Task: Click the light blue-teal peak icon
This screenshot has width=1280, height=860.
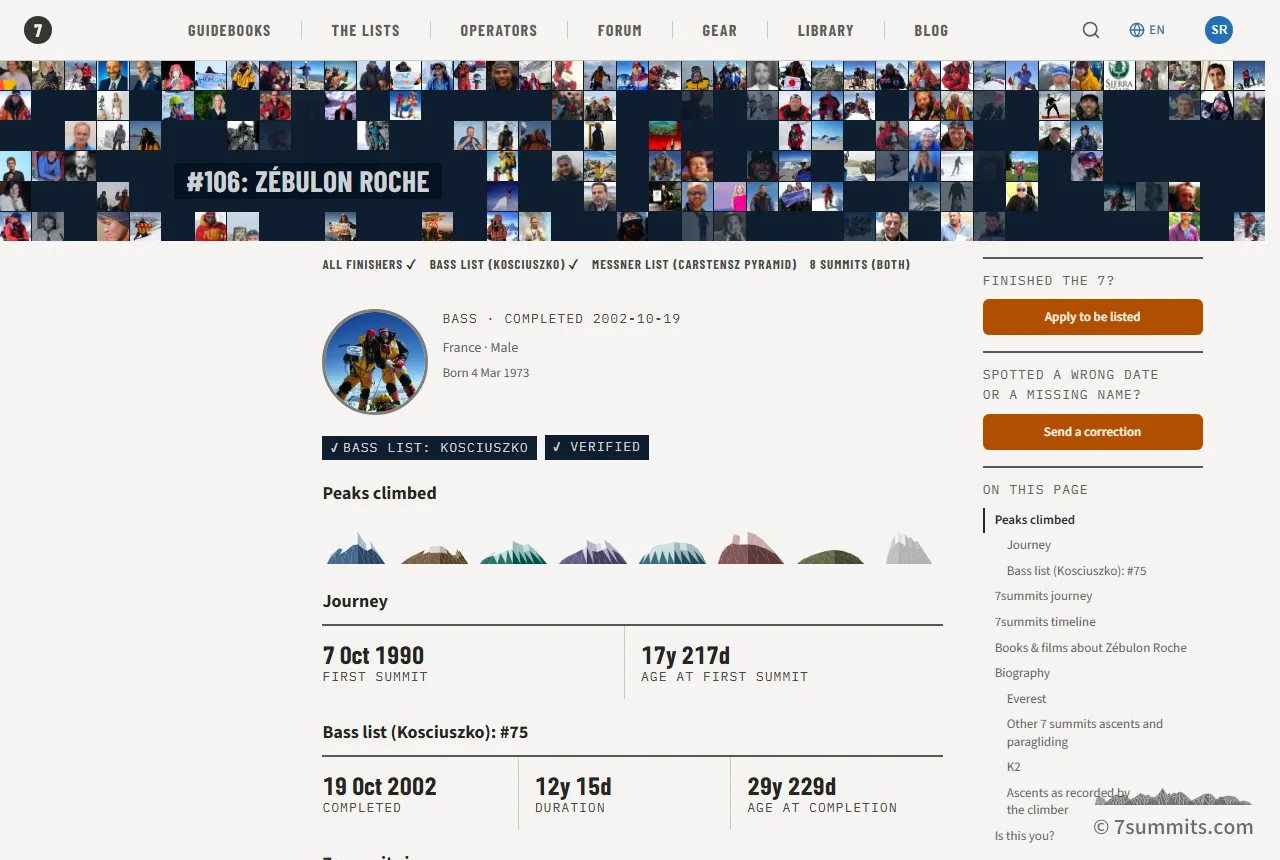Action: coord(672,552)
